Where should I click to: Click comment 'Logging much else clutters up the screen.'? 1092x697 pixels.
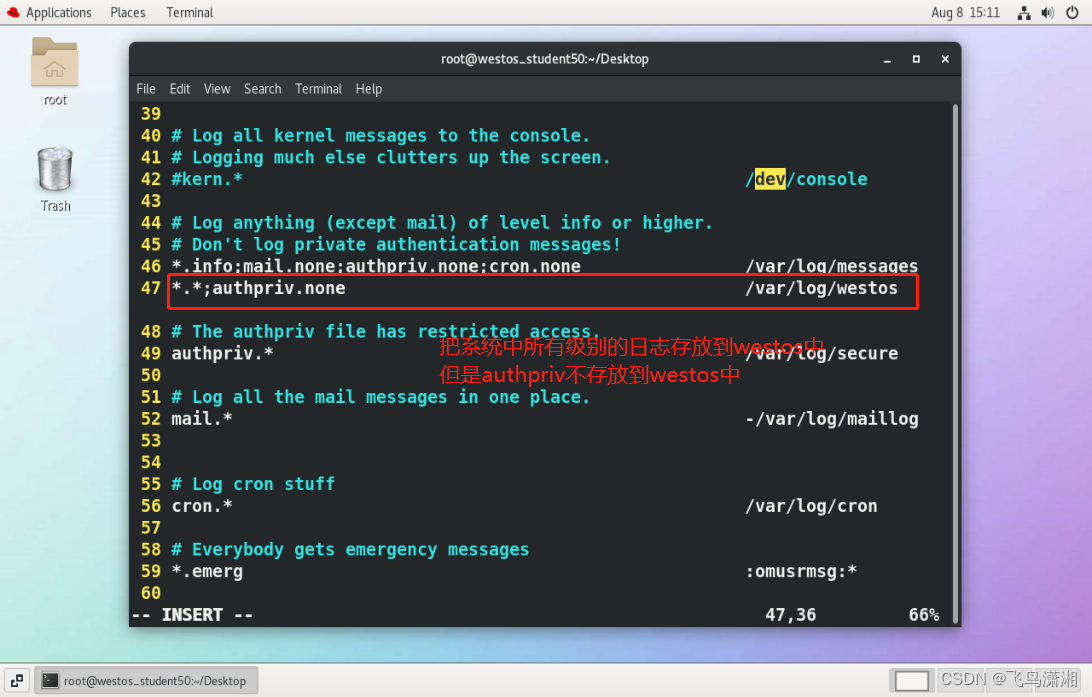pyautogui.click(x=391, y=157)
